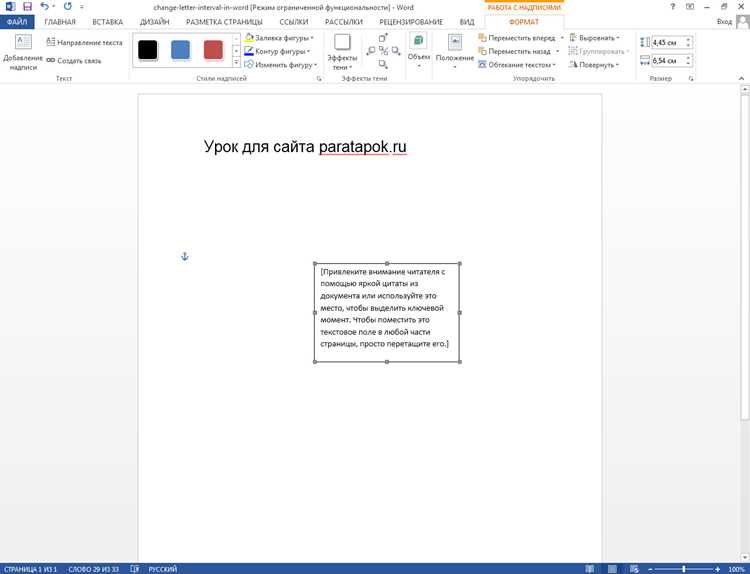Open Заливка фигуры fill dropdown
This screenshot has width=750, height=574.
(x=279, y=38)
